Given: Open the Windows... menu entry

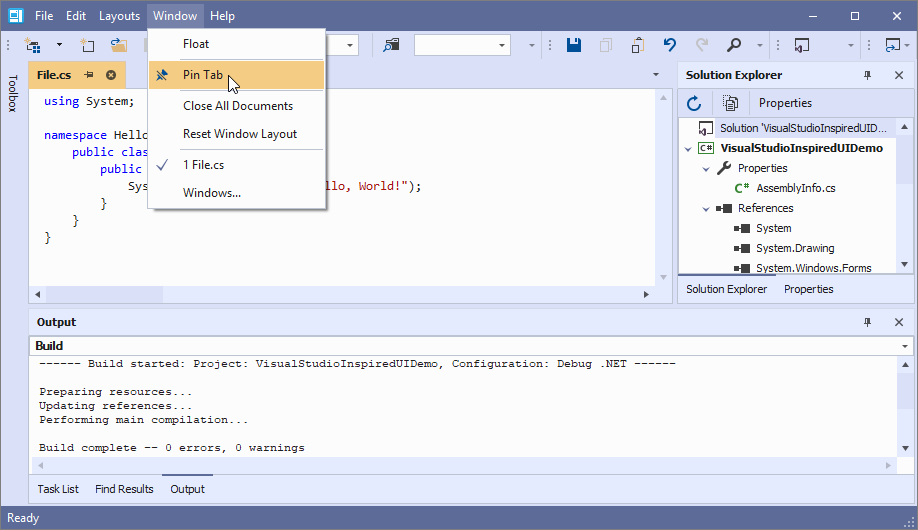Looking at the screenshot, I should pyautogui.click(x=237, y=193).
